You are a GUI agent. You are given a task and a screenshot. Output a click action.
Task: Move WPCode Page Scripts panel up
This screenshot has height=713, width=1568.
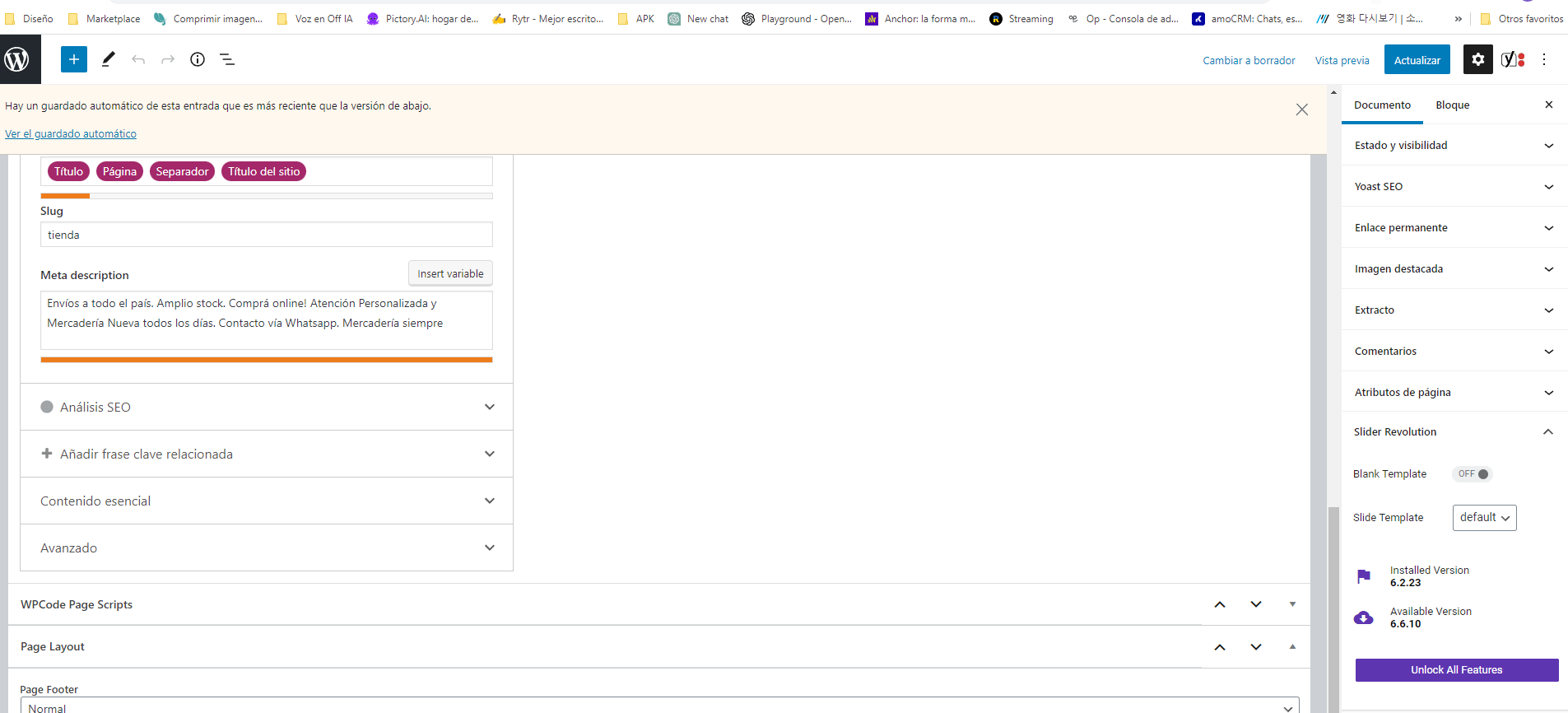pos(1220,604)
